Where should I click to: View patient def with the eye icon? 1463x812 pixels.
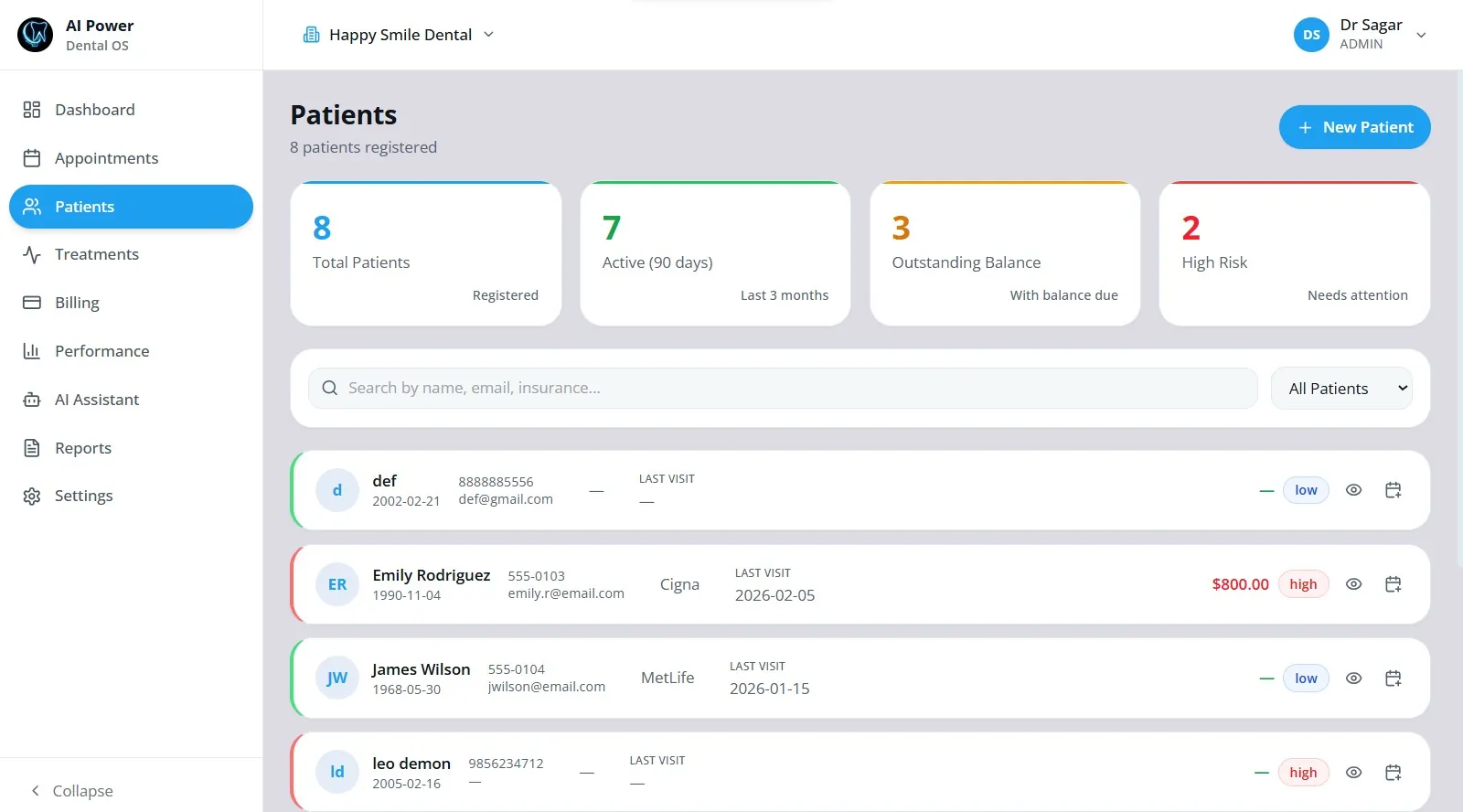coord(1353,490)
